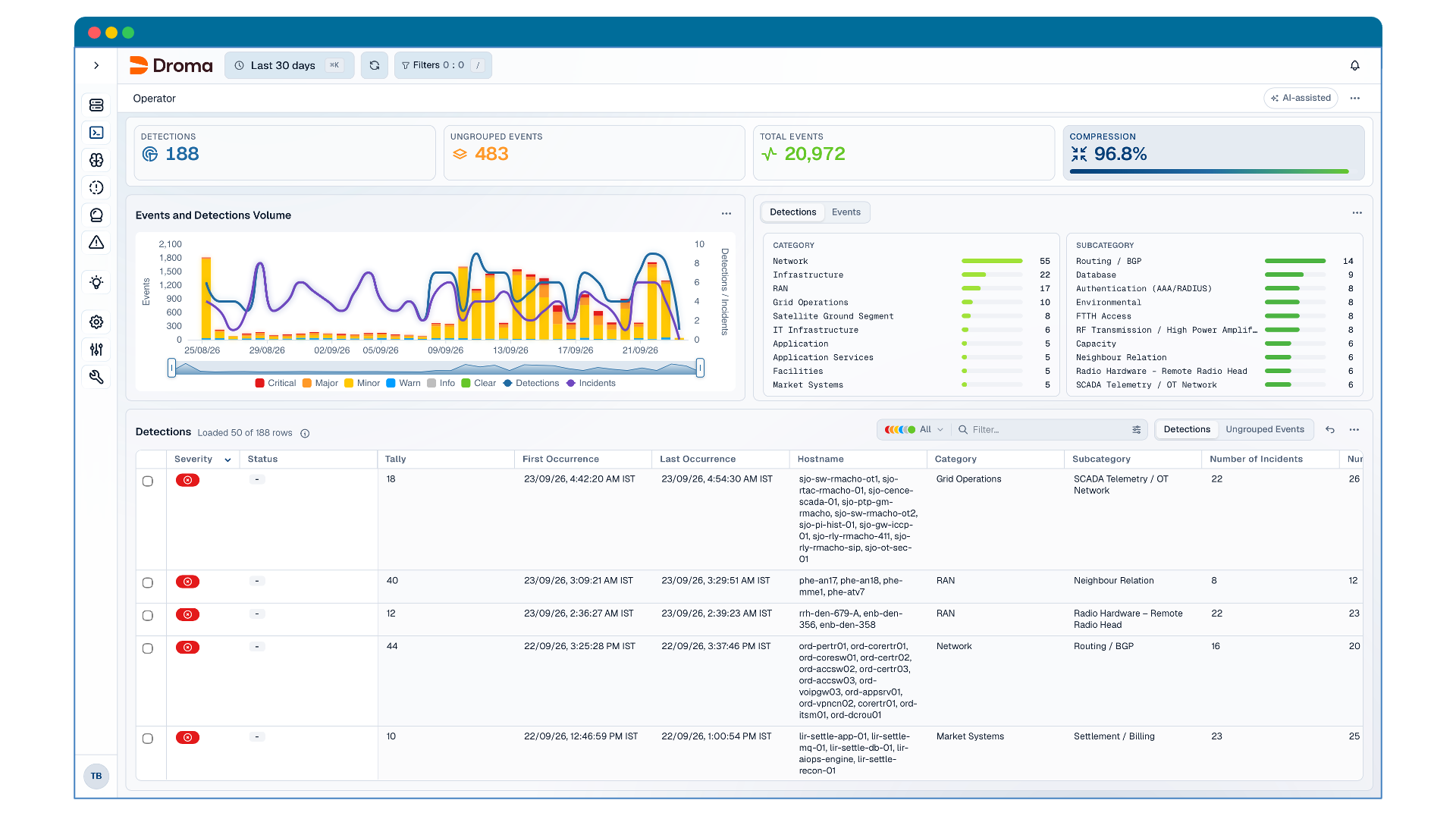Screen dimensions: 1456x819
Task: Open the lightbulb insights sidebar icon
Action: [96, 282]
